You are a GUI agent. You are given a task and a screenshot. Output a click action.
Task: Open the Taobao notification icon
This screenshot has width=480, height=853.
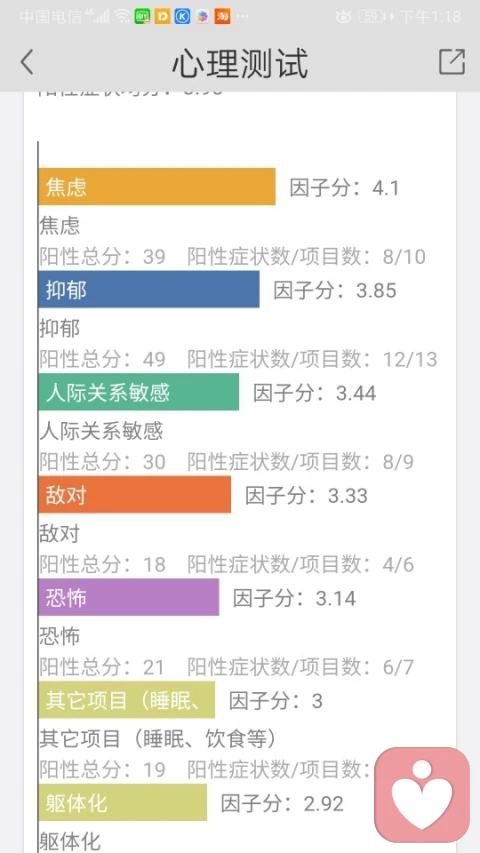(222, 17)
